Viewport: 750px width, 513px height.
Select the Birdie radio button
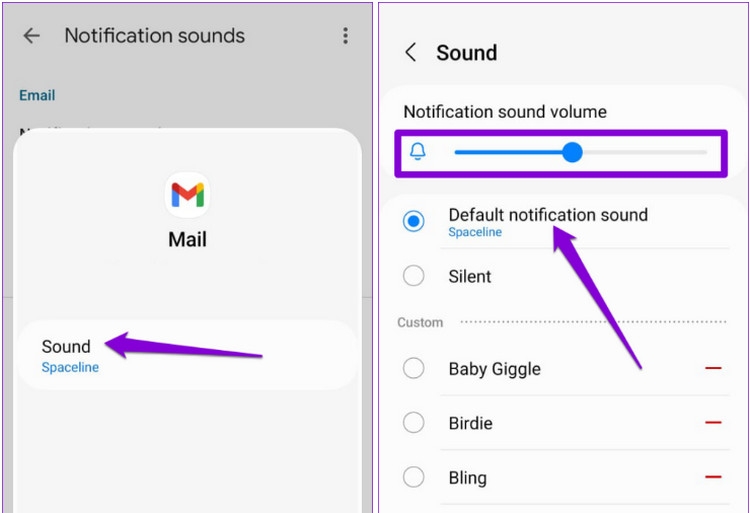pyautogui.click(x=413, y=423)
